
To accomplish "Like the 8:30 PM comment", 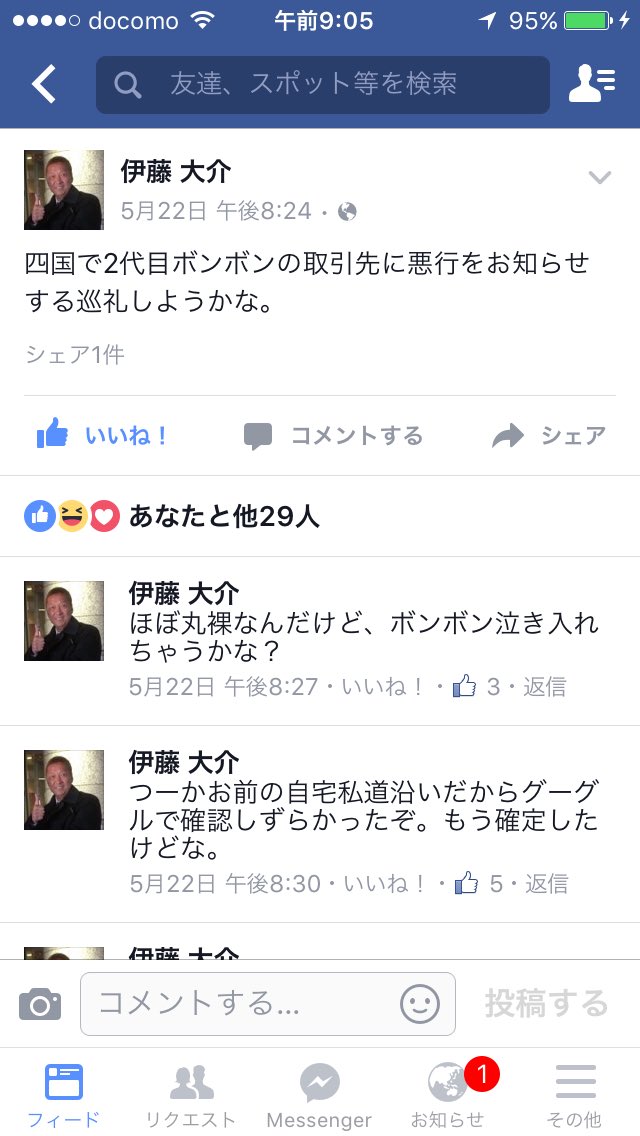I will point(386,883).
